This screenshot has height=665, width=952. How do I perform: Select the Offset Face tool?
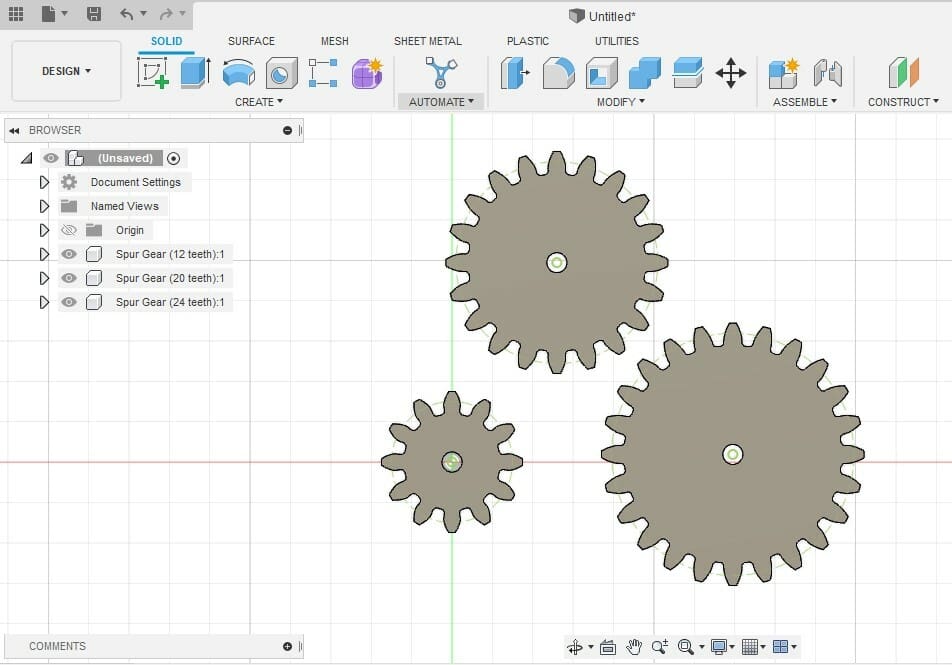tap(688, 73)
